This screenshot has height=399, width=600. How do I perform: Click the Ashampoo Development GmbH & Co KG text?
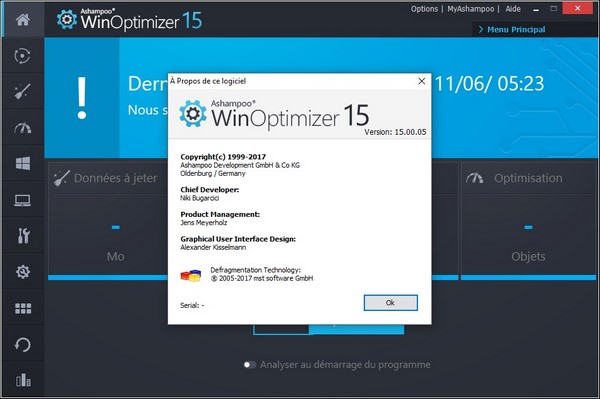tap(240, 165)
